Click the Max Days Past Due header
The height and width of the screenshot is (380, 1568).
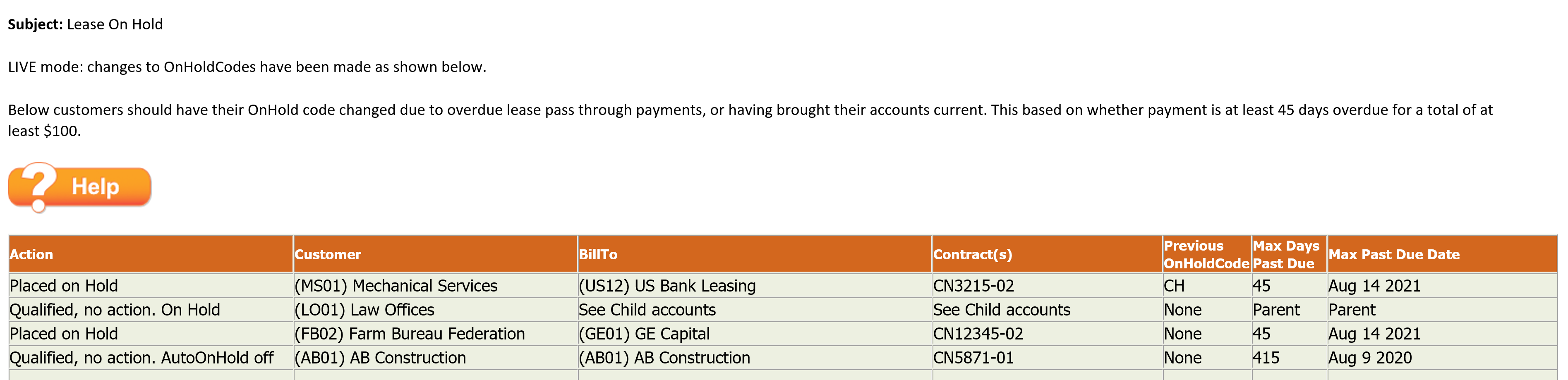click(1289, 254)
